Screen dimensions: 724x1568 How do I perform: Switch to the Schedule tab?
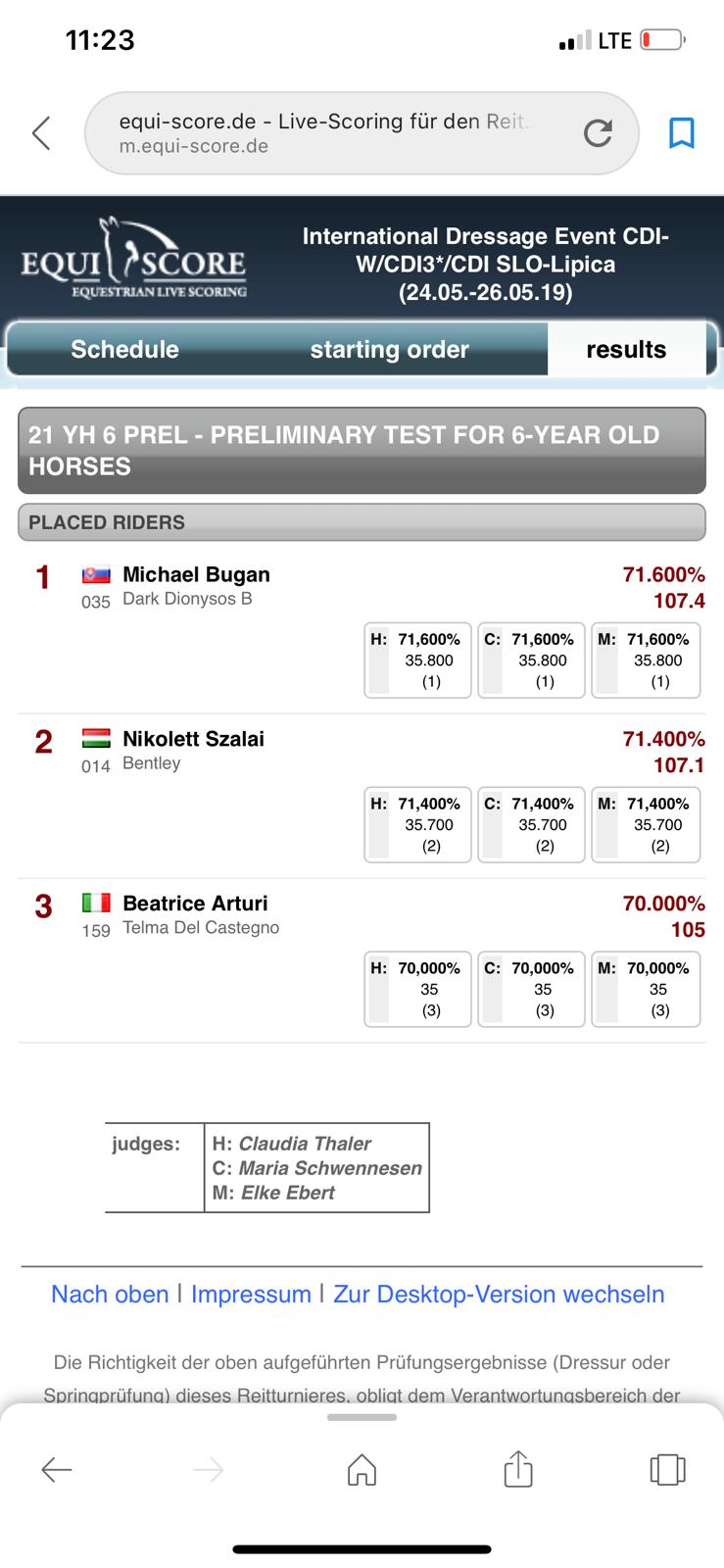[124, 350]
